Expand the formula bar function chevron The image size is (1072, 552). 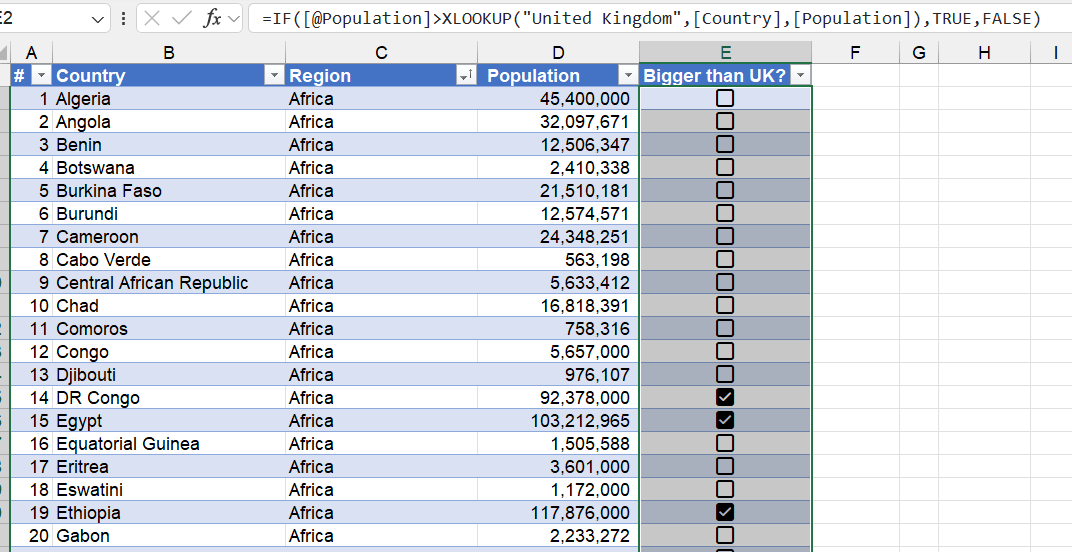pyautogui.click(x=234, y=19)
